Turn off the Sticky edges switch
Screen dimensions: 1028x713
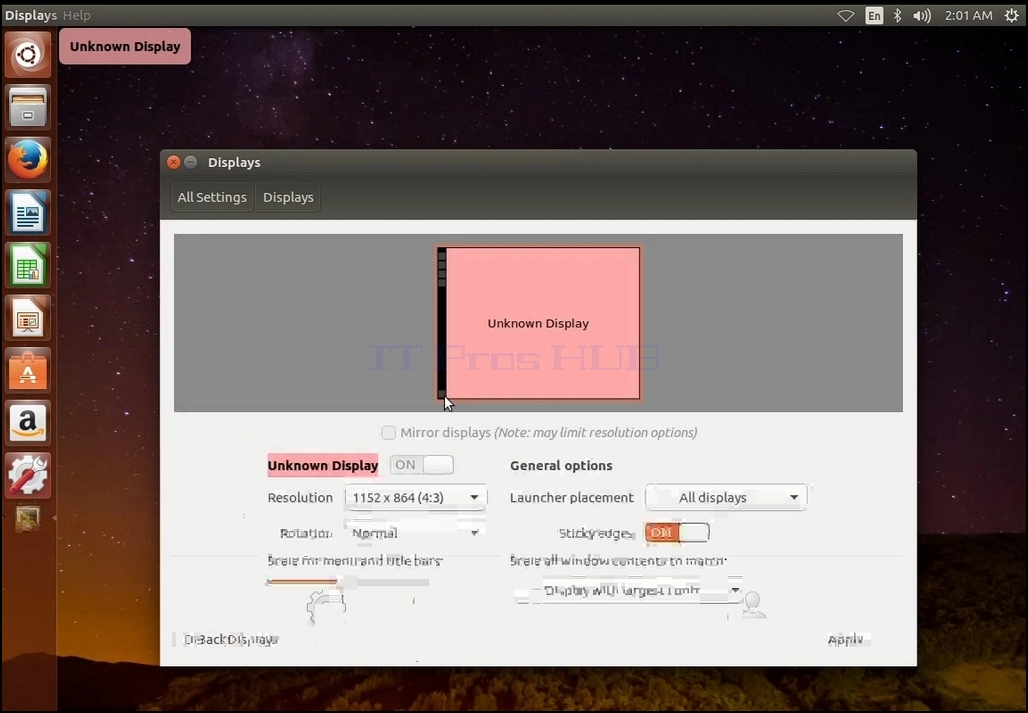tap(677, 533)
